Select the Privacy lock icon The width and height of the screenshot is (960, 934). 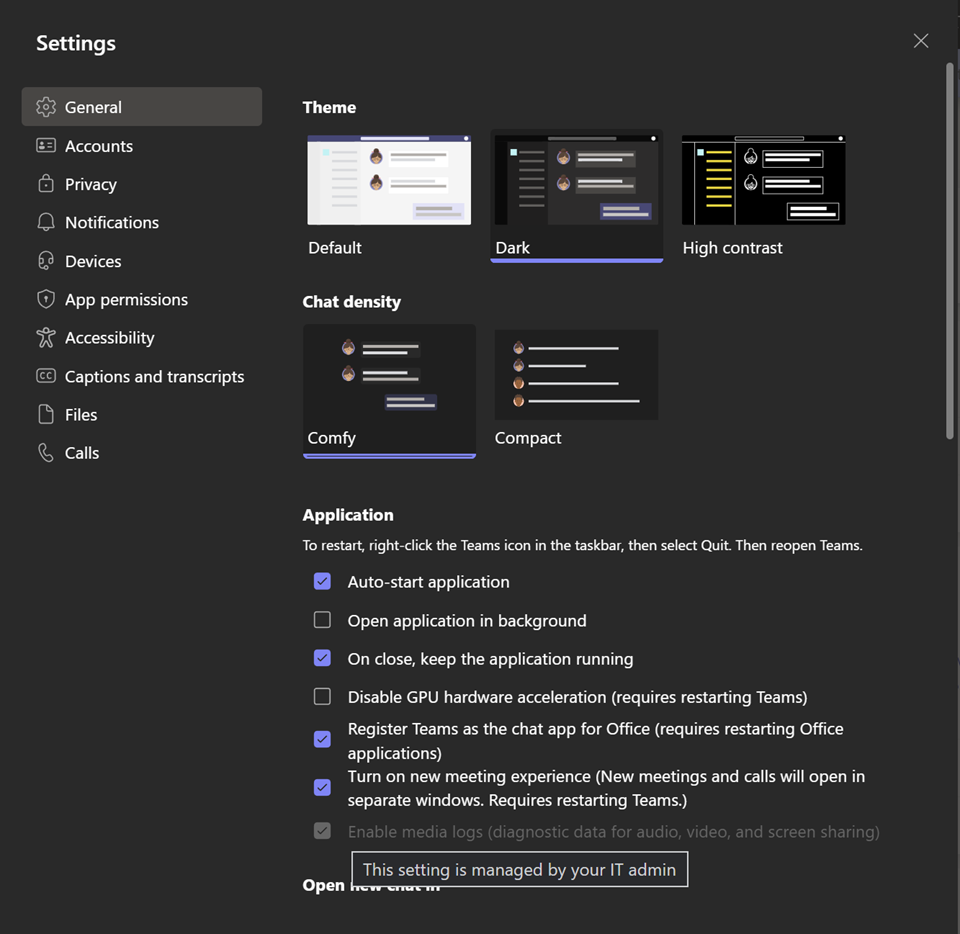point(46,184)
